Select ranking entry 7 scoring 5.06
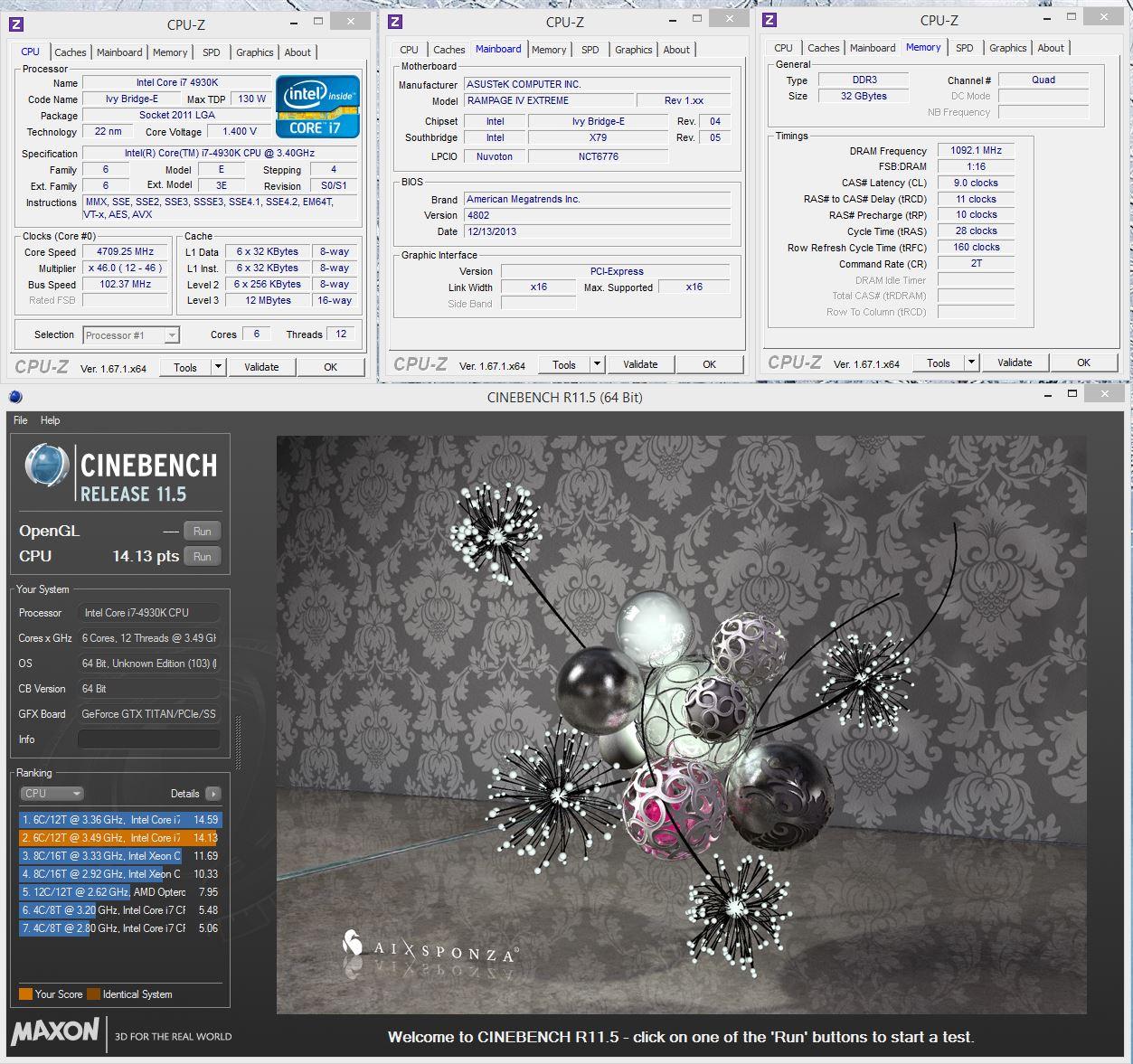Image resolution: width=1133 pixels, height=1064 pixels. pos(119,928)
